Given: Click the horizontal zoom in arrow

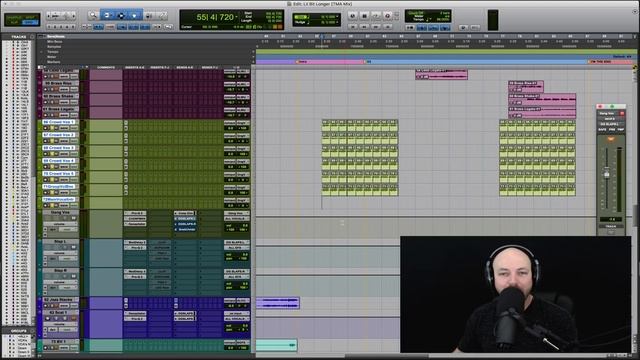Looking at the screenshot, I should [x=73, y=16].
